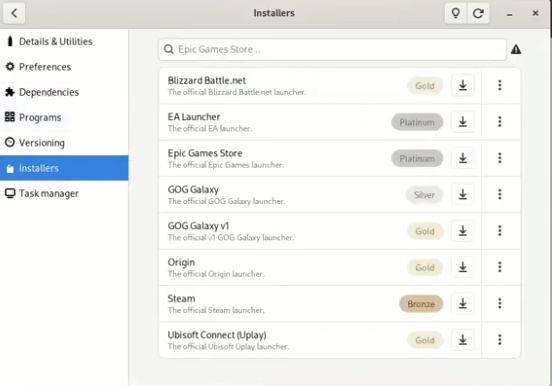Click the Silver badge on GOG Galaxy

click(x=424, y=195)
